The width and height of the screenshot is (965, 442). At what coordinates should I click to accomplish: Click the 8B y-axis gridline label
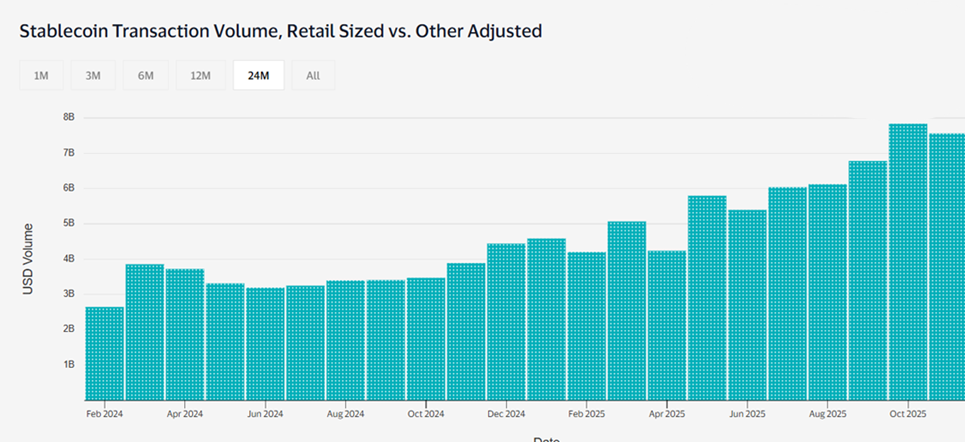pyautogui.click(x=69, y=117)
